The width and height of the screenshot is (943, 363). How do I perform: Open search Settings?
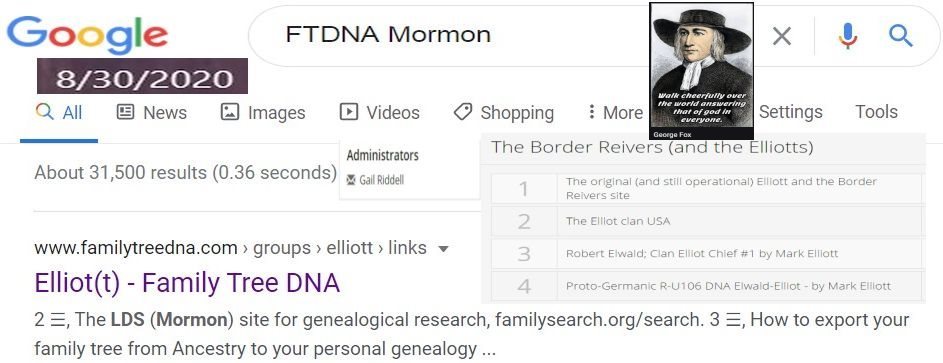point(790,112)
